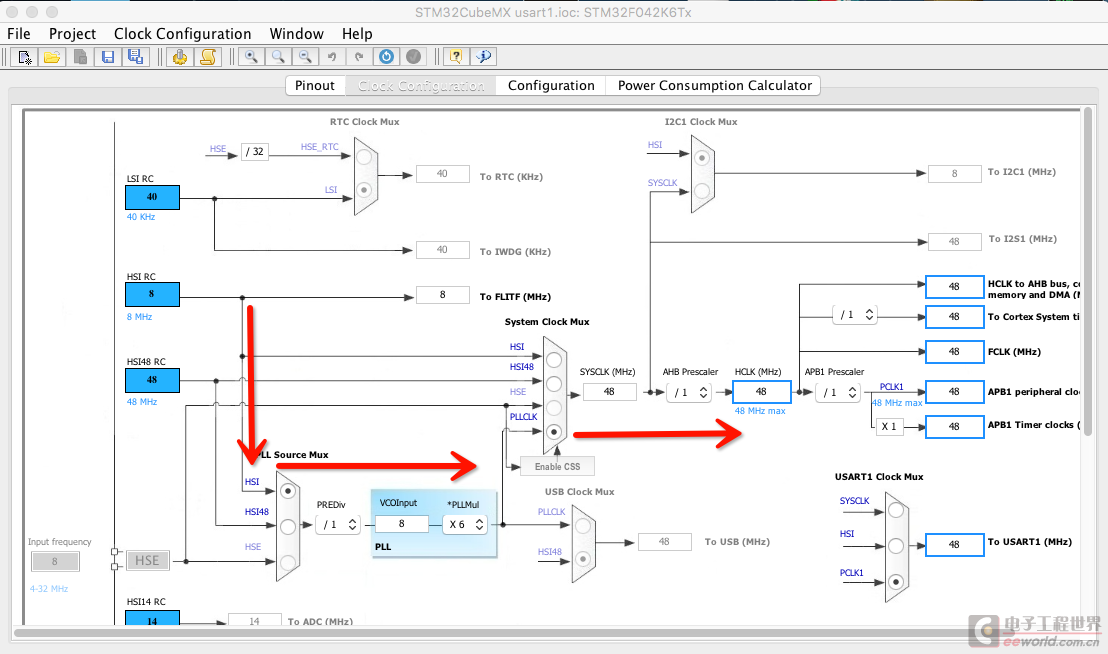This screenshot has height=654, width=1108.
Task: Click the Save Project As icon
Action: (136, 57)
